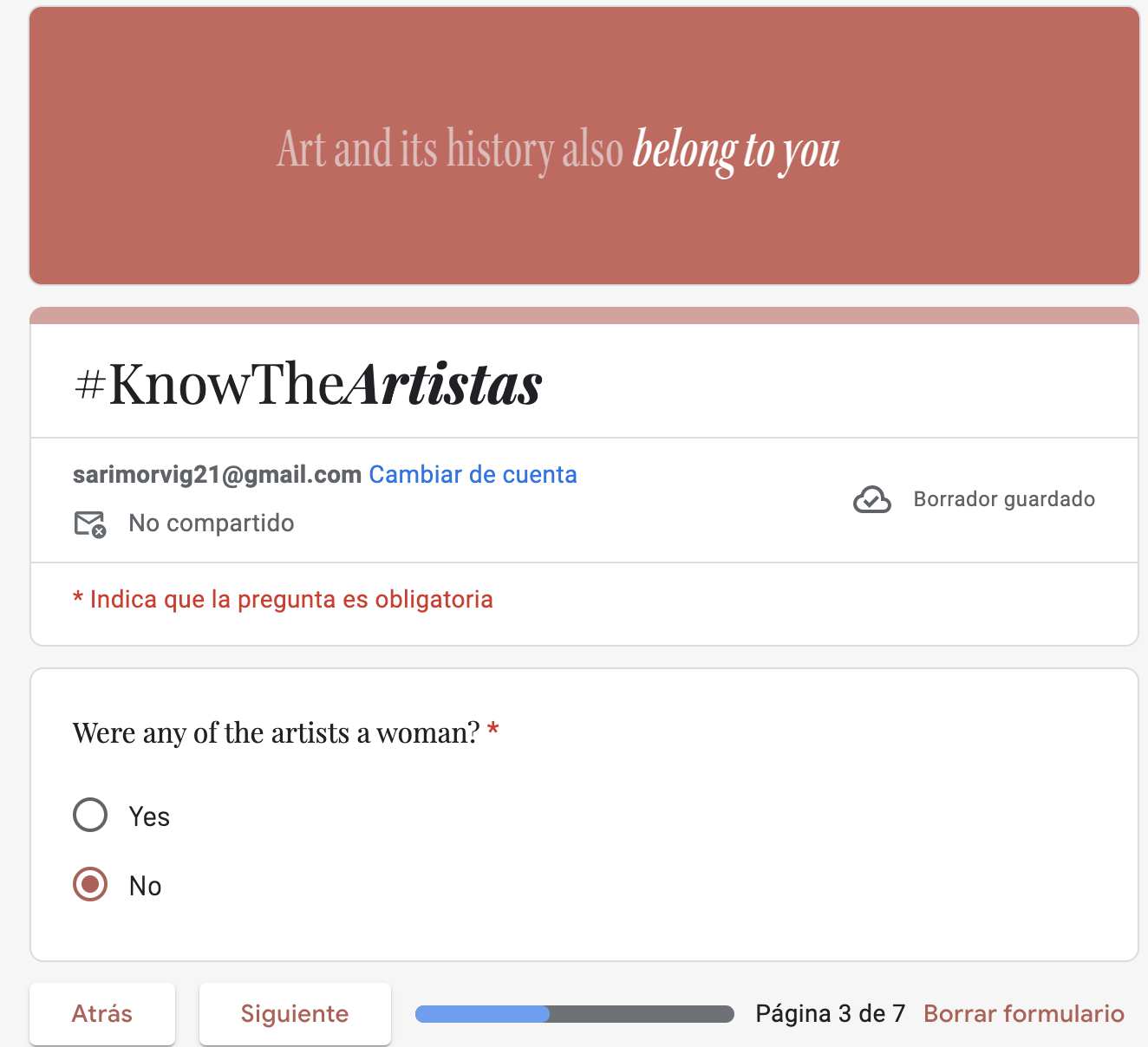Viewport: 1148px width, 1047px height.
Task: Click the sarimorvig21@gmail.com account text
Action: [217, 474]
